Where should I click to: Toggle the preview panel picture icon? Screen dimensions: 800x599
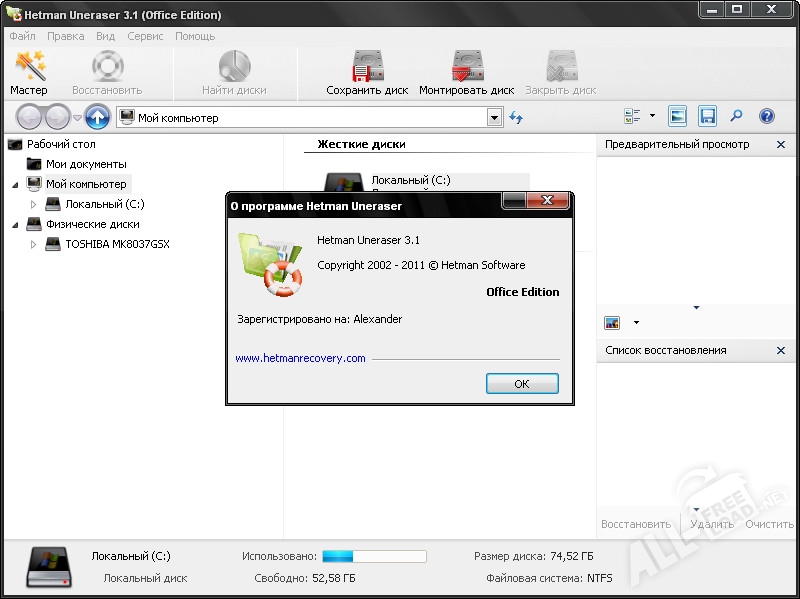[x=678, y=116]
